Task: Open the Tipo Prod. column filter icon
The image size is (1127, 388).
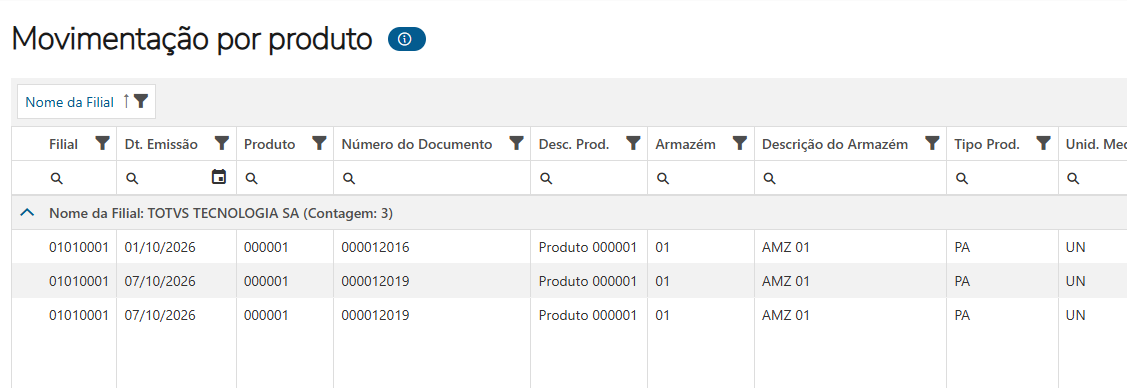Action: point(1044,144)
